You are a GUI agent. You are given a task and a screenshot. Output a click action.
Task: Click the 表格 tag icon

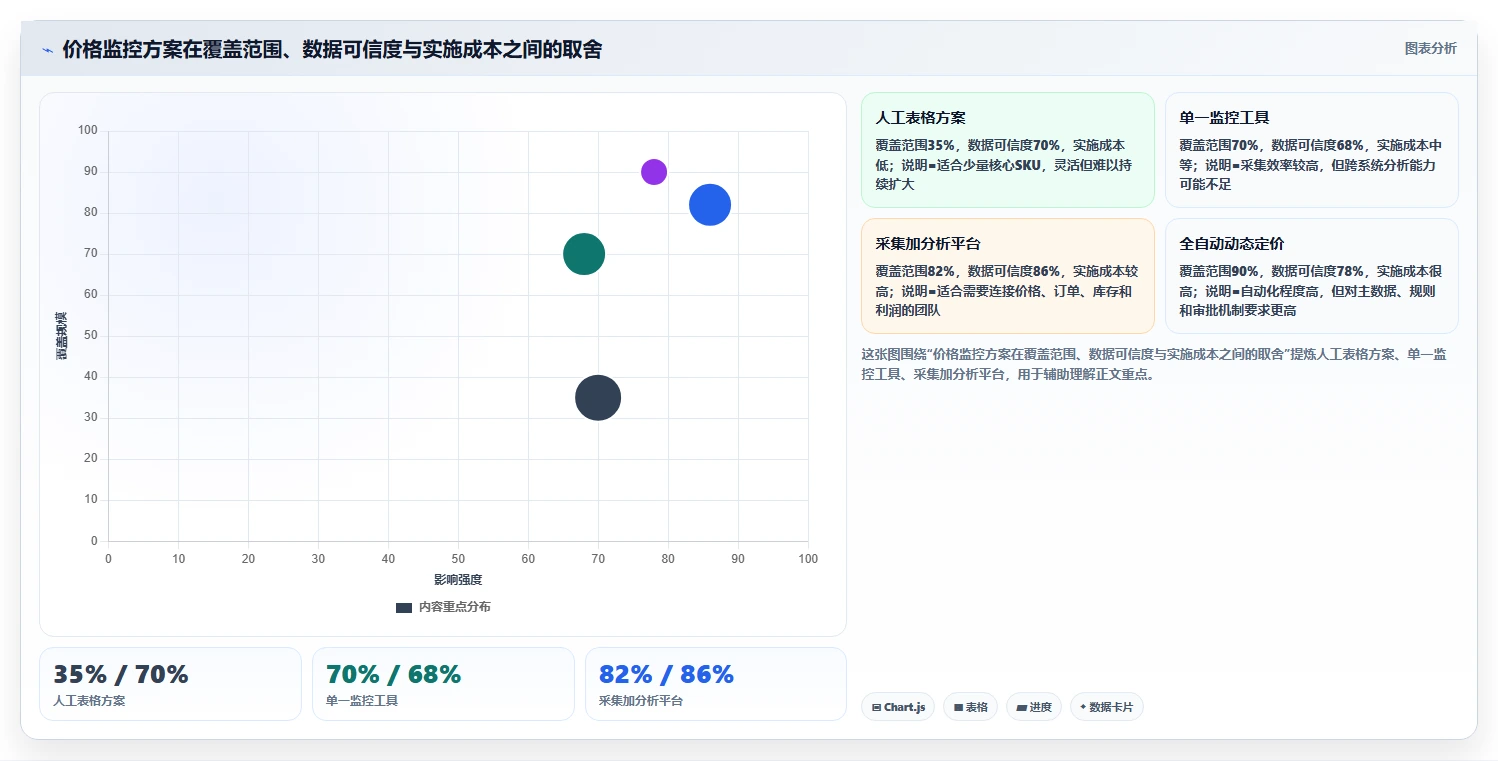pyautogui.click(x=959, y=707)
